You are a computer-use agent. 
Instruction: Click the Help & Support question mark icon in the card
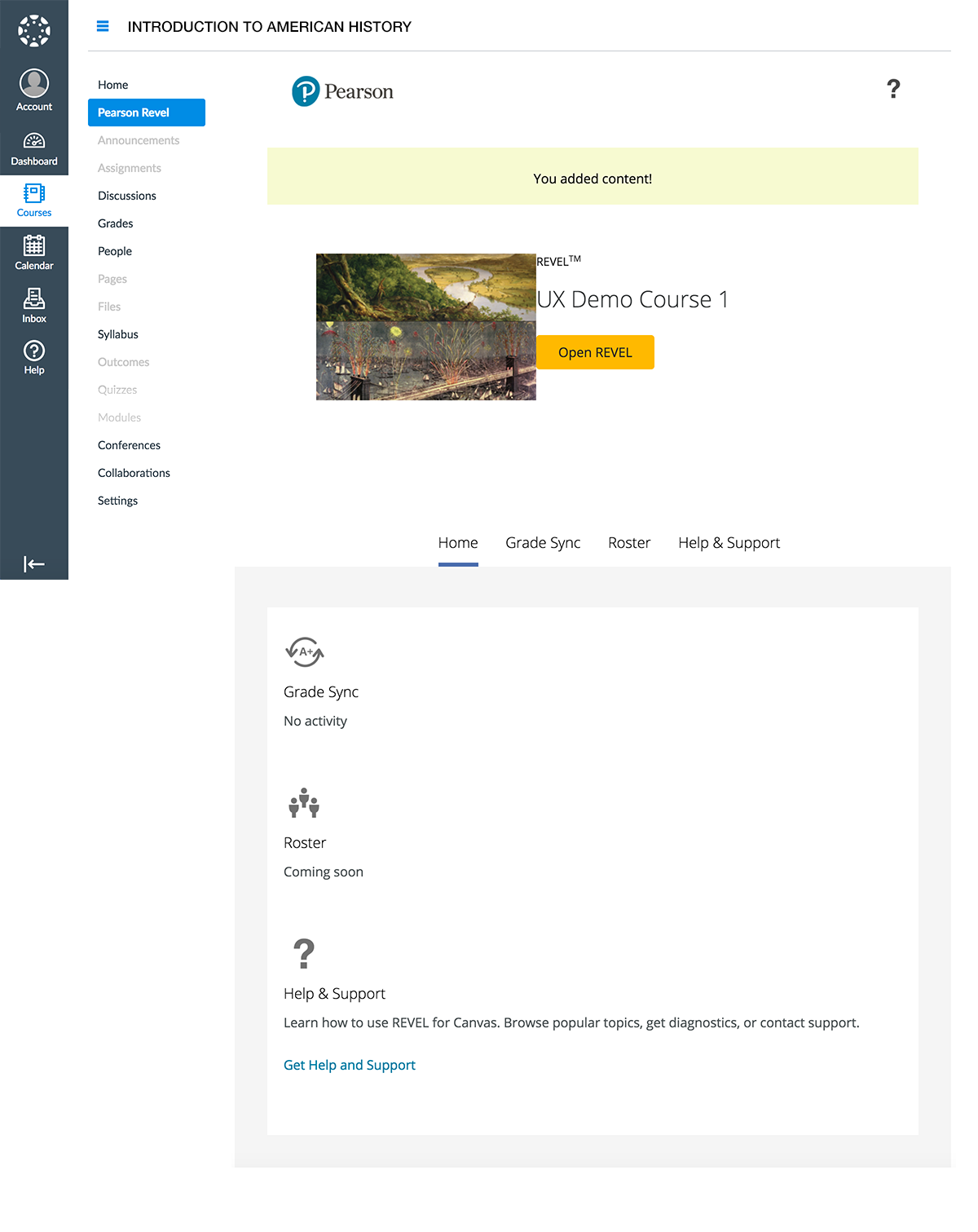coord(303,953)
